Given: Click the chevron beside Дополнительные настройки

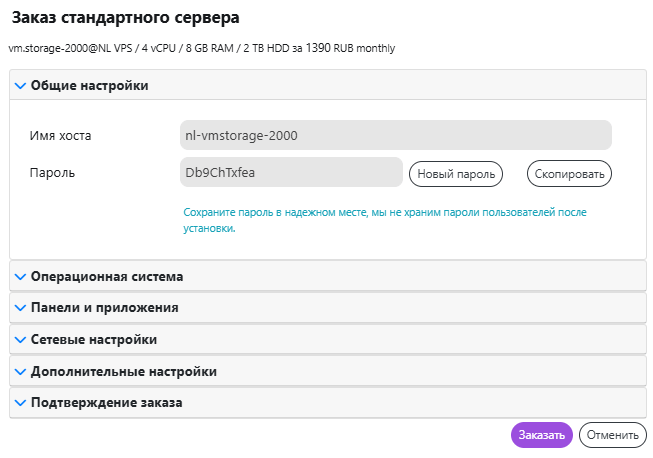Looking at the screenshot, I should click(x=20, y=371).
